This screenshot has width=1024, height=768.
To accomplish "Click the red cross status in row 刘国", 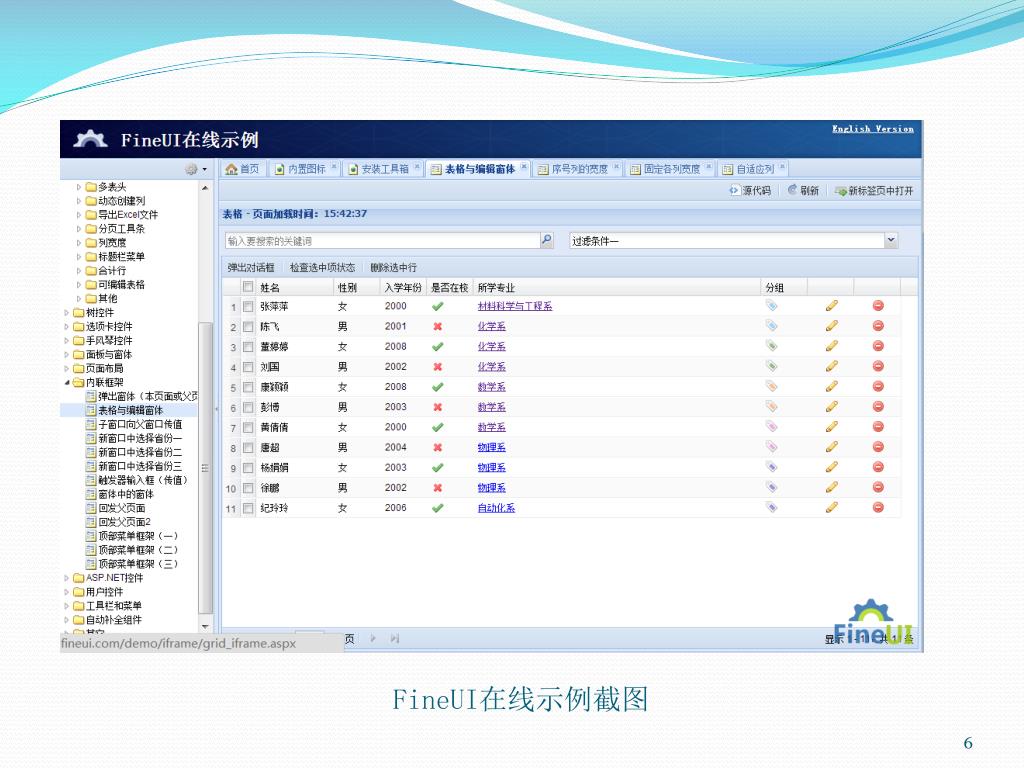I will 438,367.
